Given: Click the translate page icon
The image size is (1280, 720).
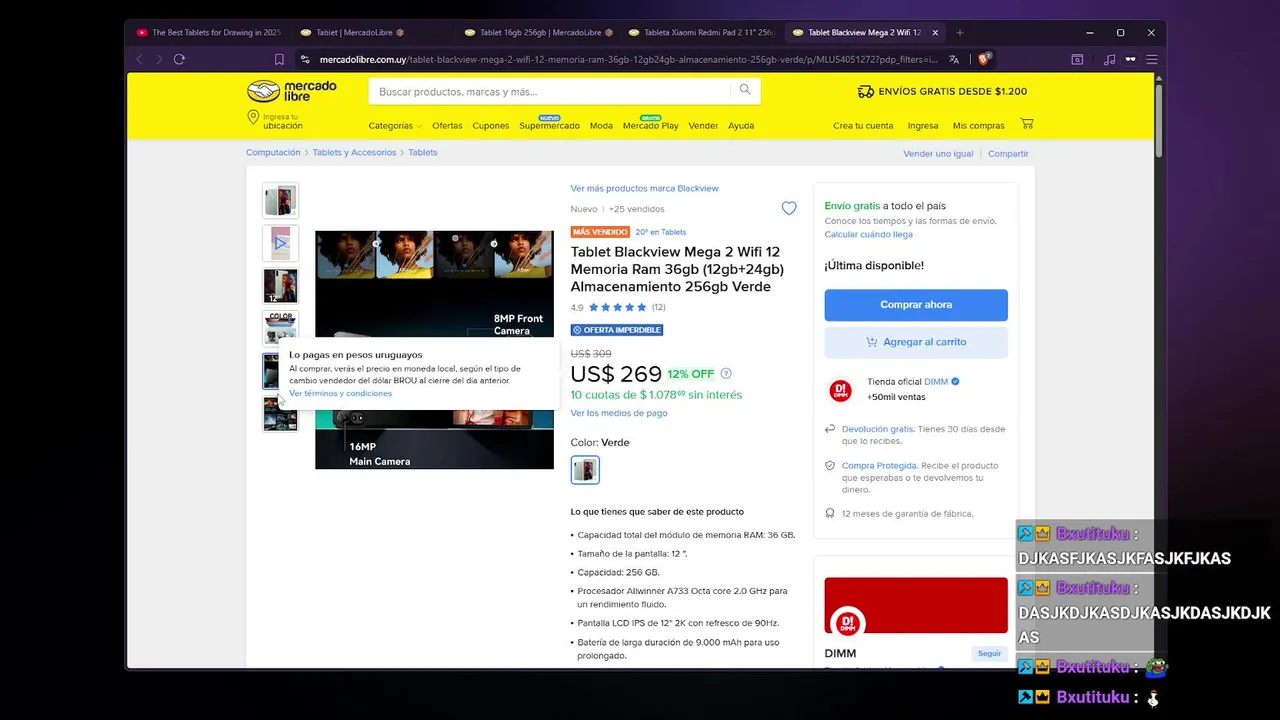Looking at the screenshot, I should point(954,59).
